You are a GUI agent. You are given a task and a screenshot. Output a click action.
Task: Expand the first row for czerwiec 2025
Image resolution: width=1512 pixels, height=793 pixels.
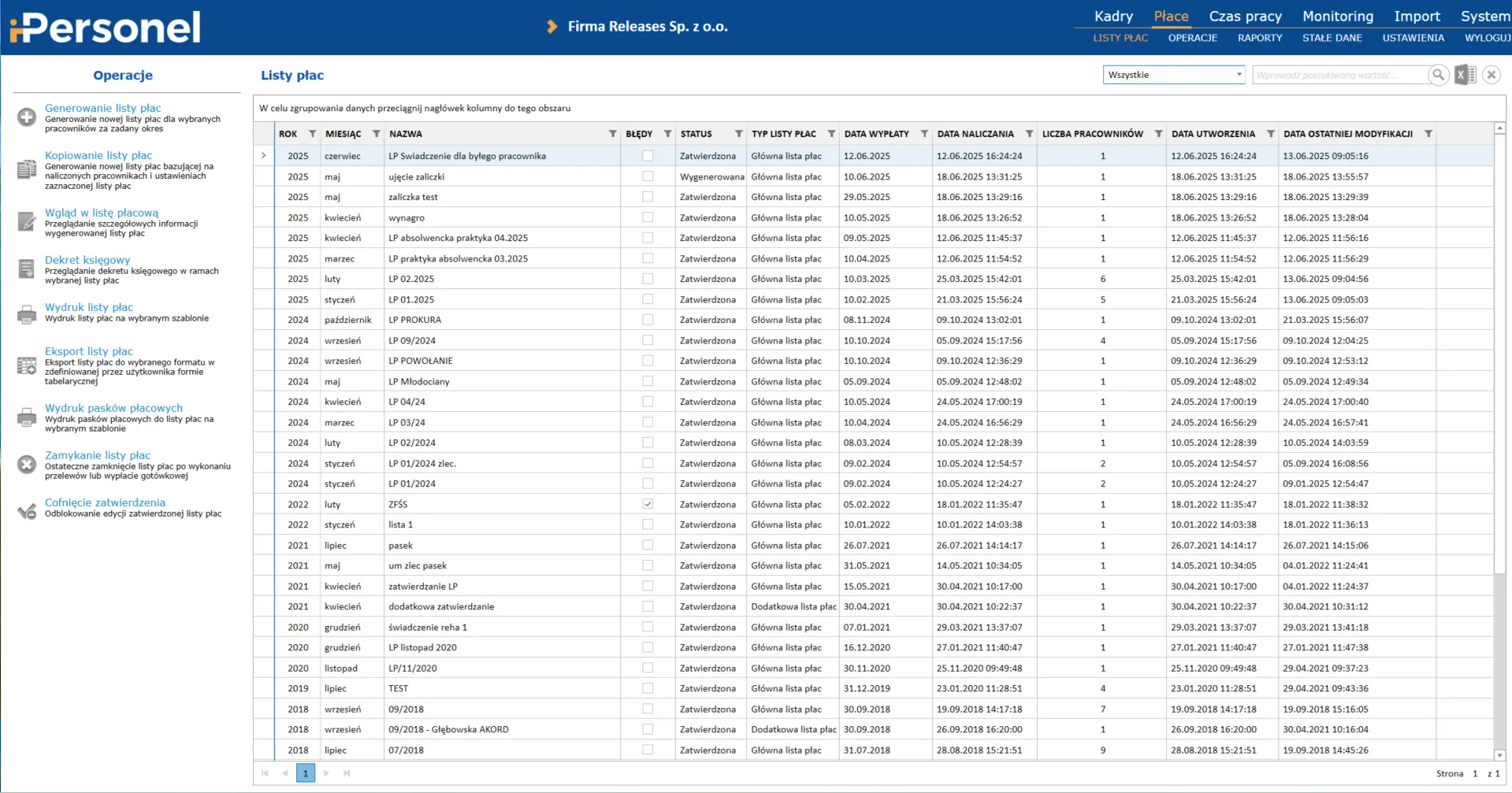pyautogui.click(x=264, y=156)
